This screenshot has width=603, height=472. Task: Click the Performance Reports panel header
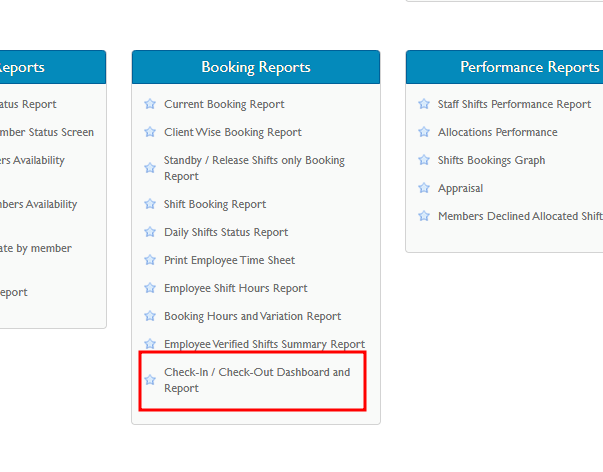pos(505,67)
